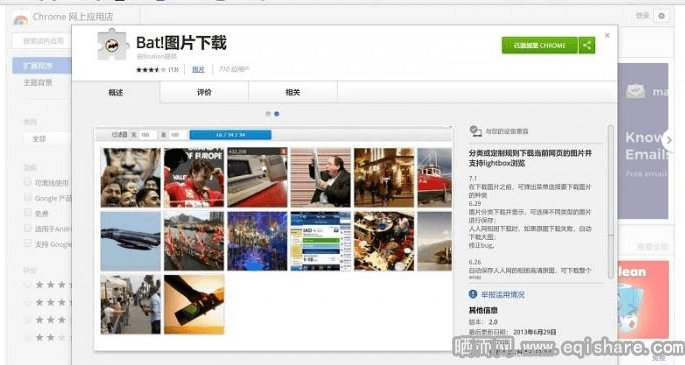Select the first grey screenshot dot

click(268, 114)
